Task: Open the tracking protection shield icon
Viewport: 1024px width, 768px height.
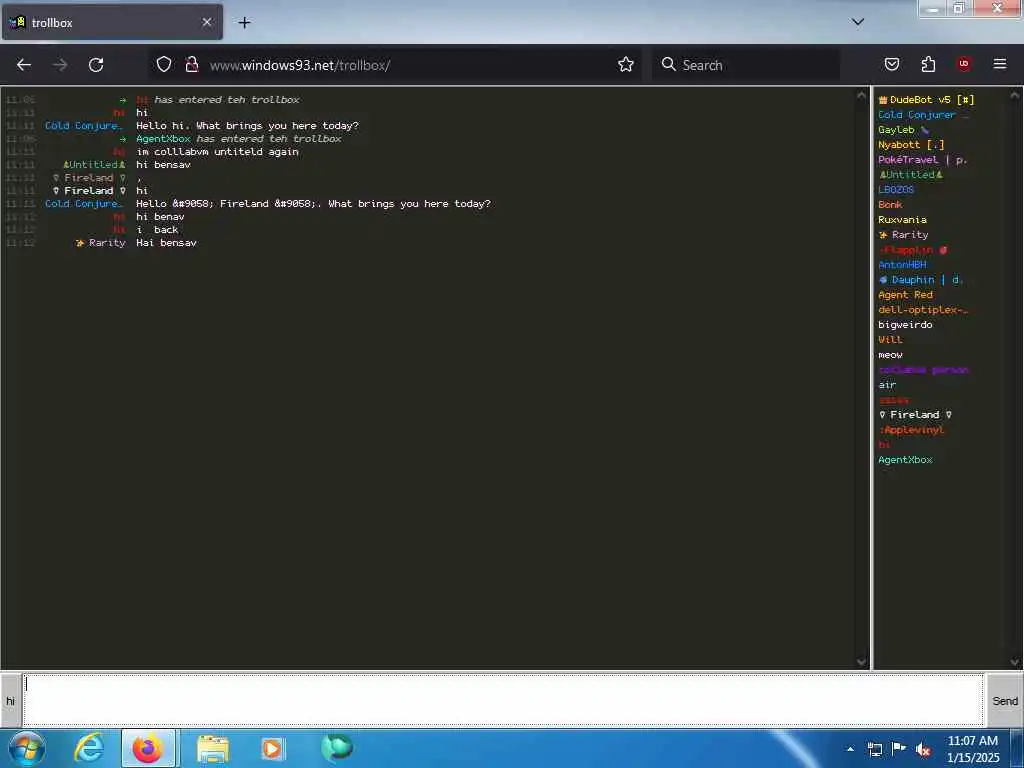Action: click(164, 64)
